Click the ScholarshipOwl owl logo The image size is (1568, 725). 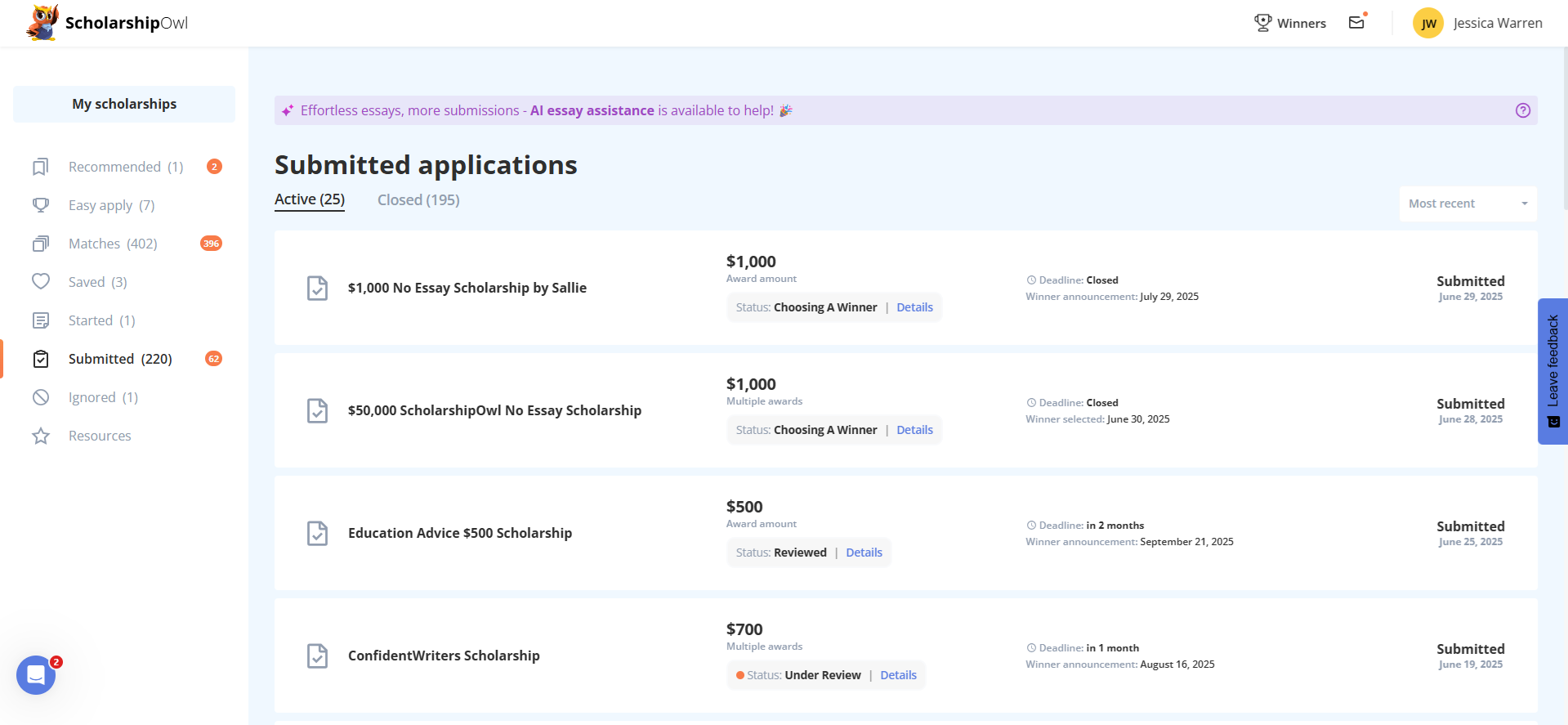42,22
